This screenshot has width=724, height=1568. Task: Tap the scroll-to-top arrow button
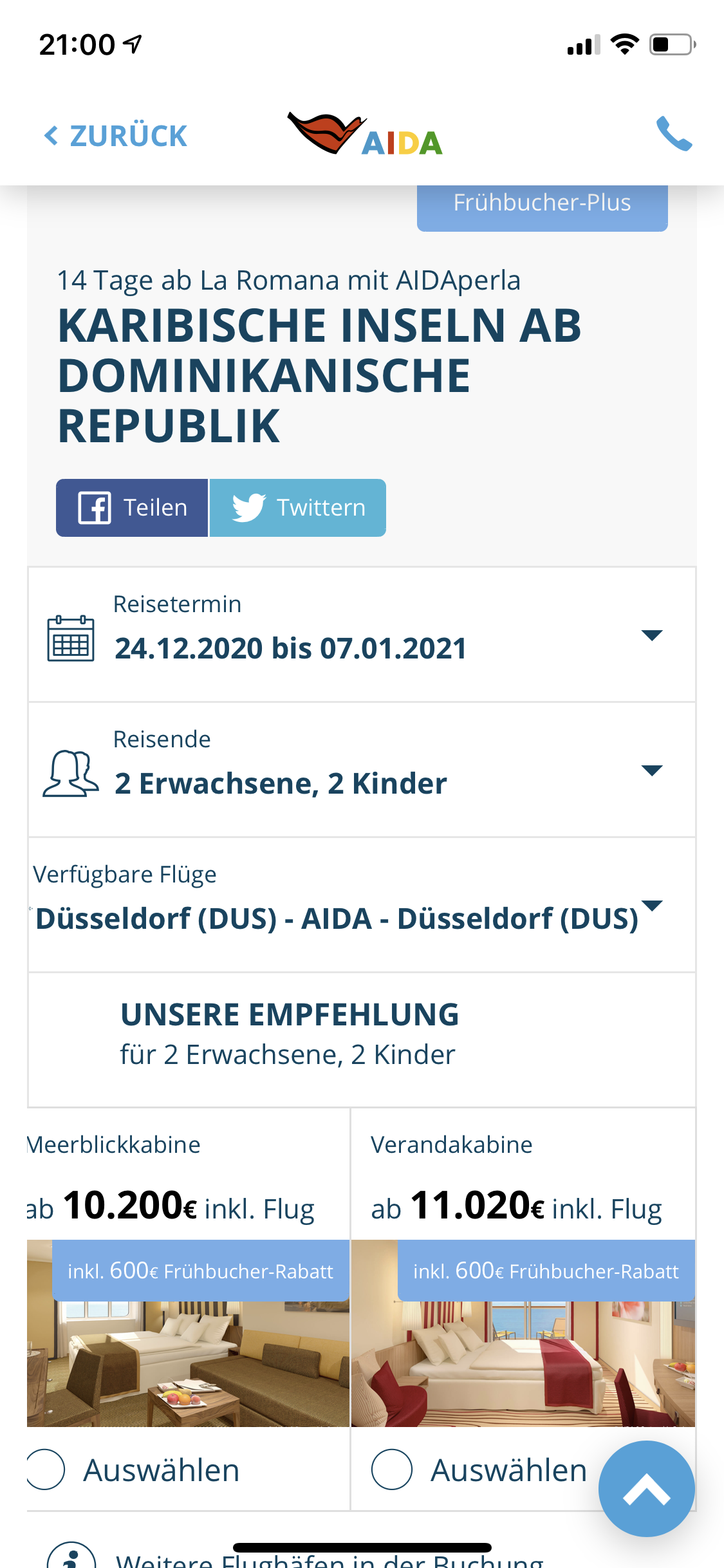tap(646, 1488)
